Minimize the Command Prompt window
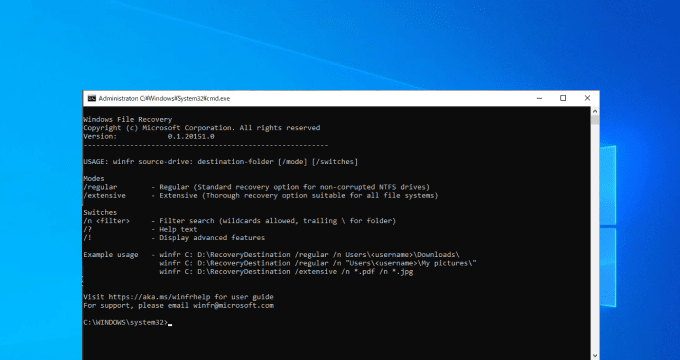 (539, 98)
